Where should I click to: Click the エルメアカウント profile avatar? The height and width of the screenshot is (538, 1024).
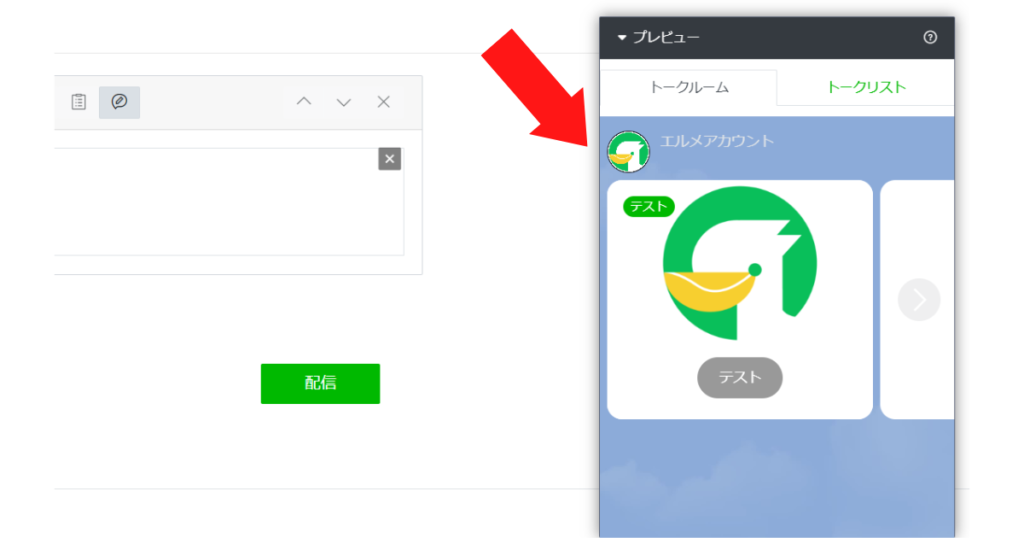point(628,151)
